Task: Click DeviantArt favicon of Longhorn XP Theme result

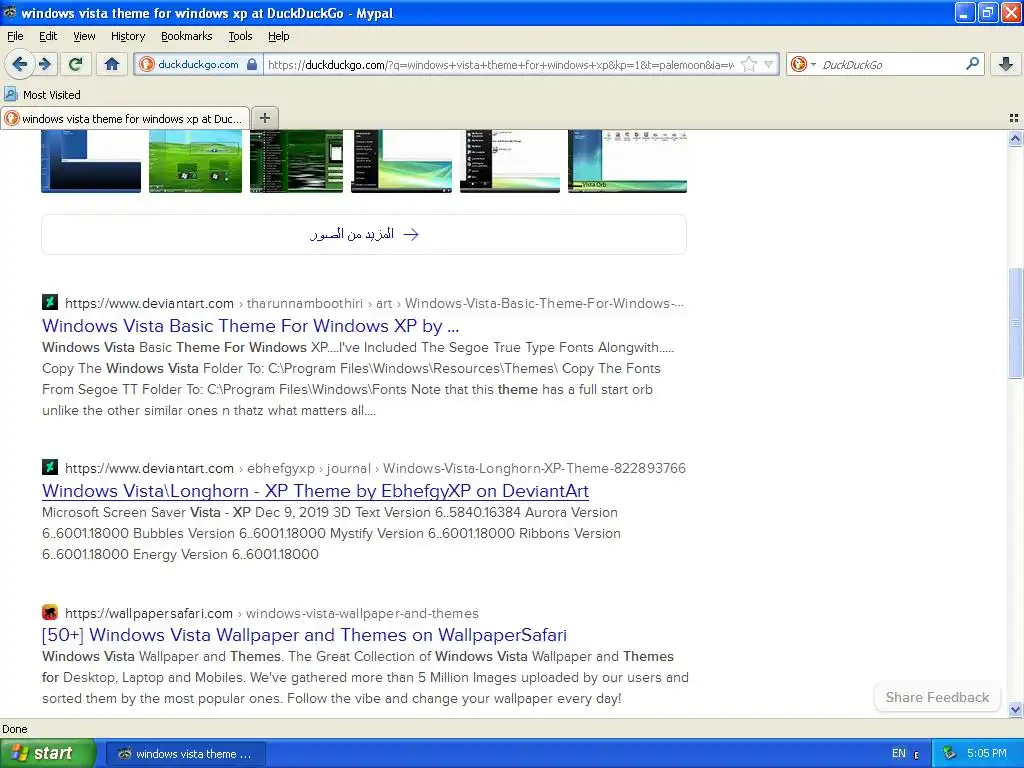Action: (50, 468)
